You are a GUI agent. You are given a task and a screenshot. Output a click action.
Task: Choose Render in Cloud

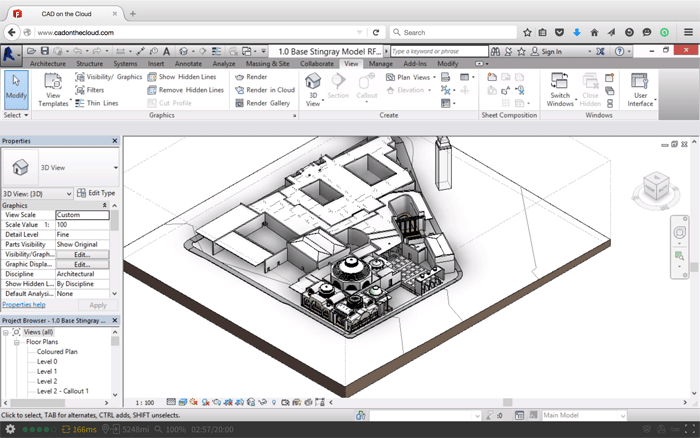point(265,90)
